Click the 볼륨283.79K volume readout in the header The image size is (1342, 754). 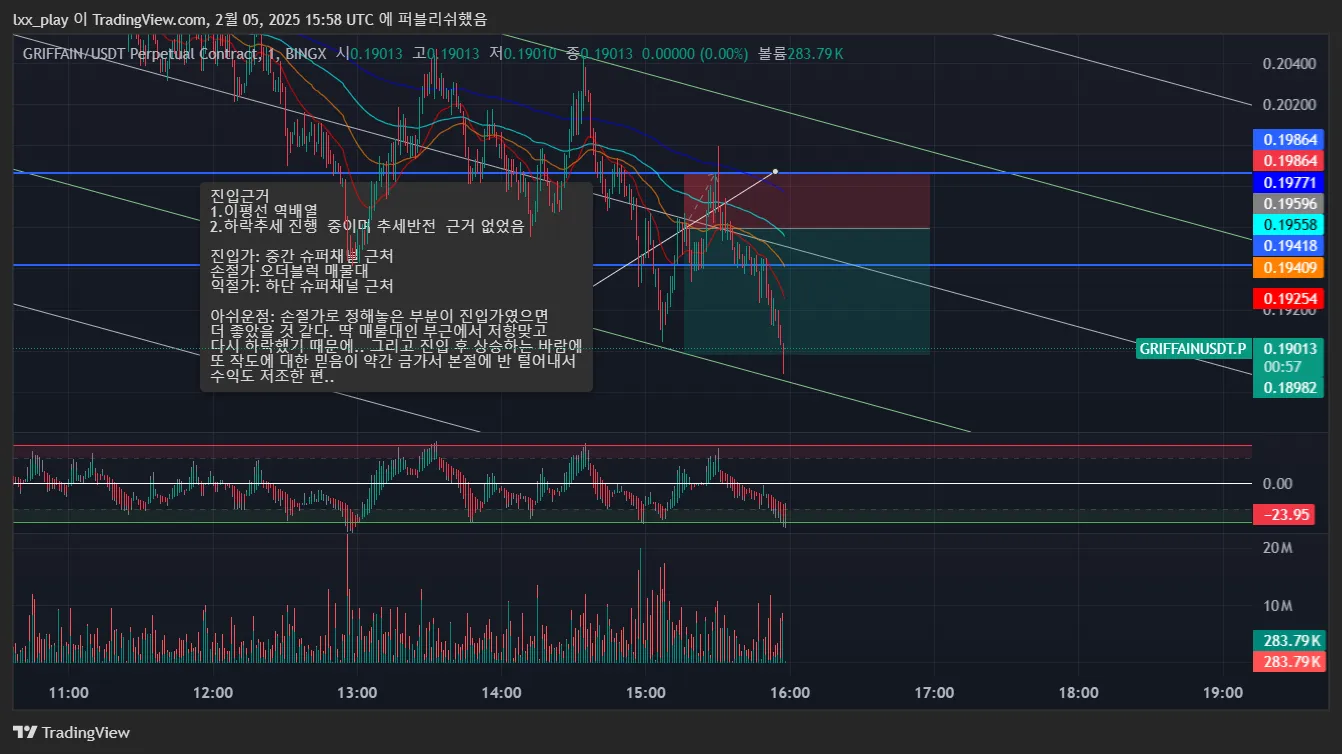tap(801, 53)
